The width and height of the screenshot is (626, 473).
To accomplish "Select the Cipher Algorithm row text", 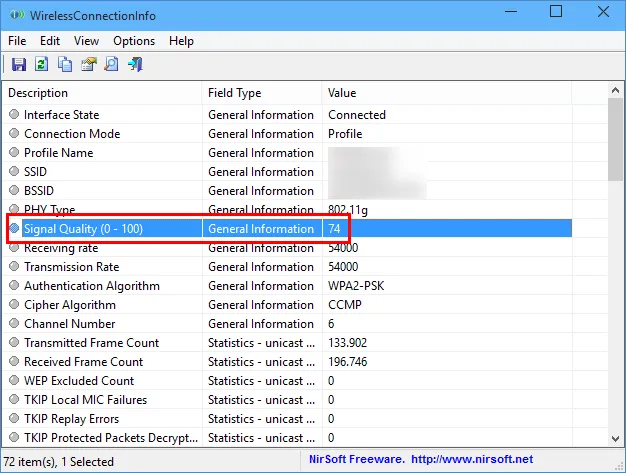I will [70, 305].
